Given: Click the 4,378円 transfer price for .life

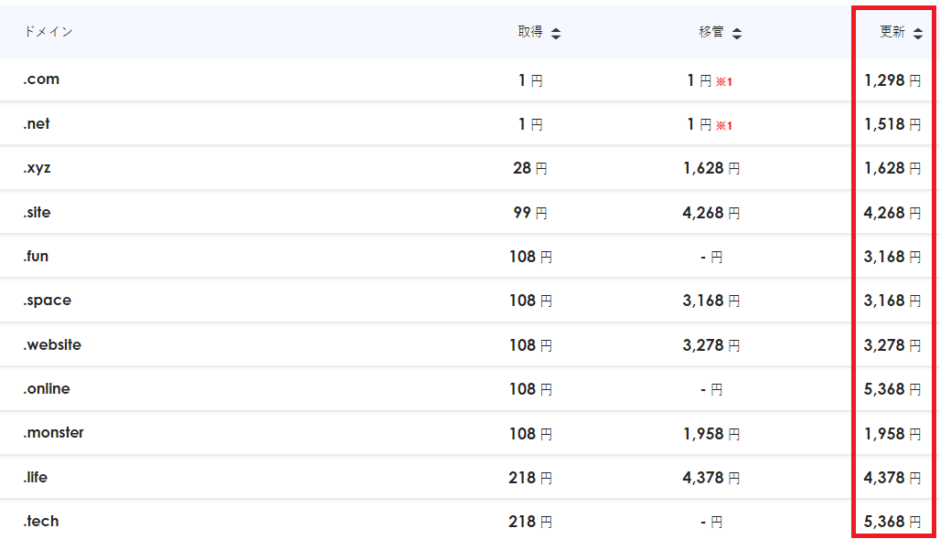Looking at the screenshot, I should [711, 478].
